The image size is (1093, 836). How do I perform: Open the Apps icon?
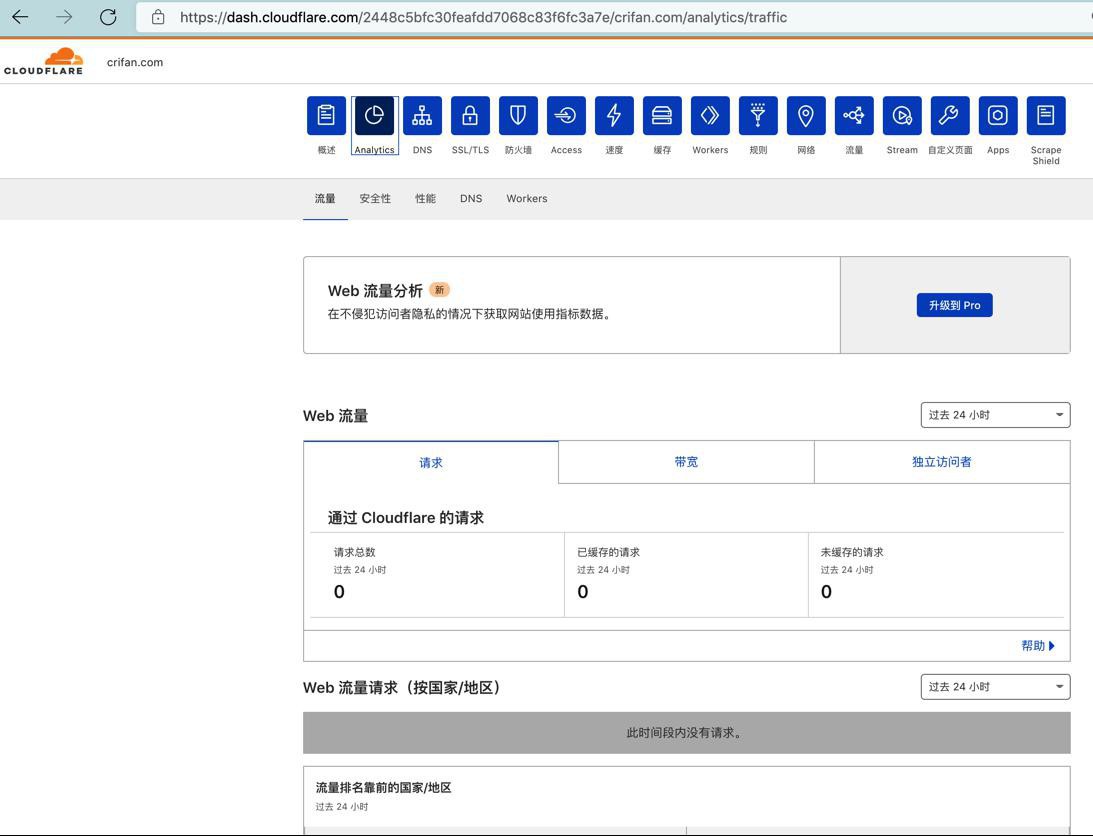pos(998,116)
